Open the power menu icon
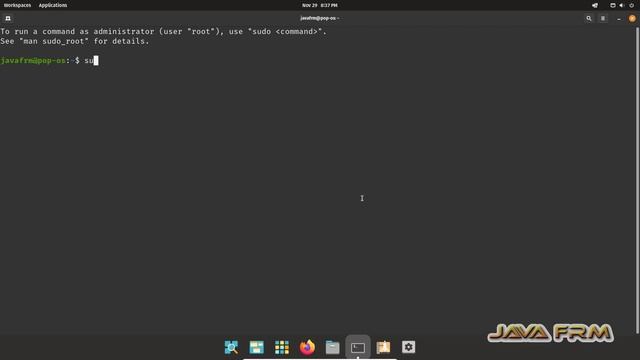 coord(631,5)
